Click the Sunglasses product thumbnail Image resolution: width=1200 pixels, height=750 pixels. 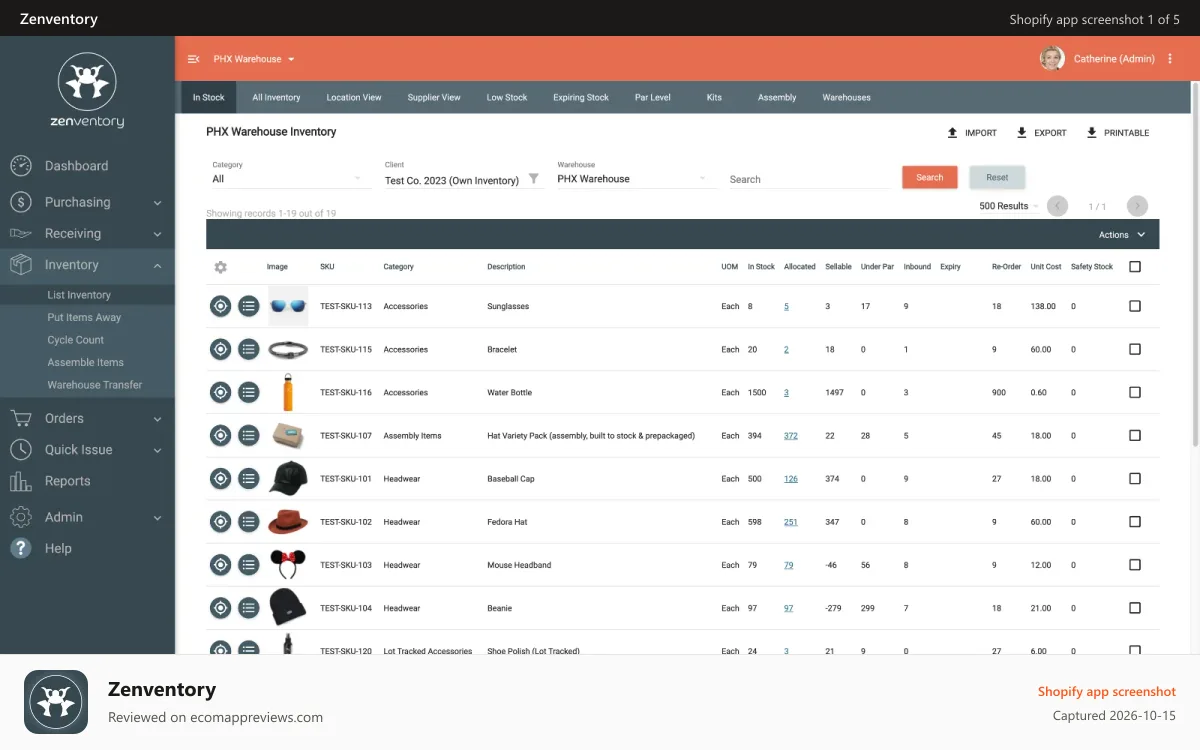coord(288,306)
